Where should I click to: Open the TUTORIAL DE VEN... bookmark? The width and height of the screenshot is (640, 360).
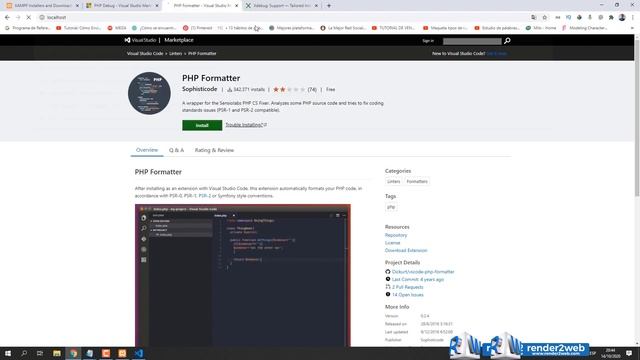pyautogui.click(x=393, y=28)
